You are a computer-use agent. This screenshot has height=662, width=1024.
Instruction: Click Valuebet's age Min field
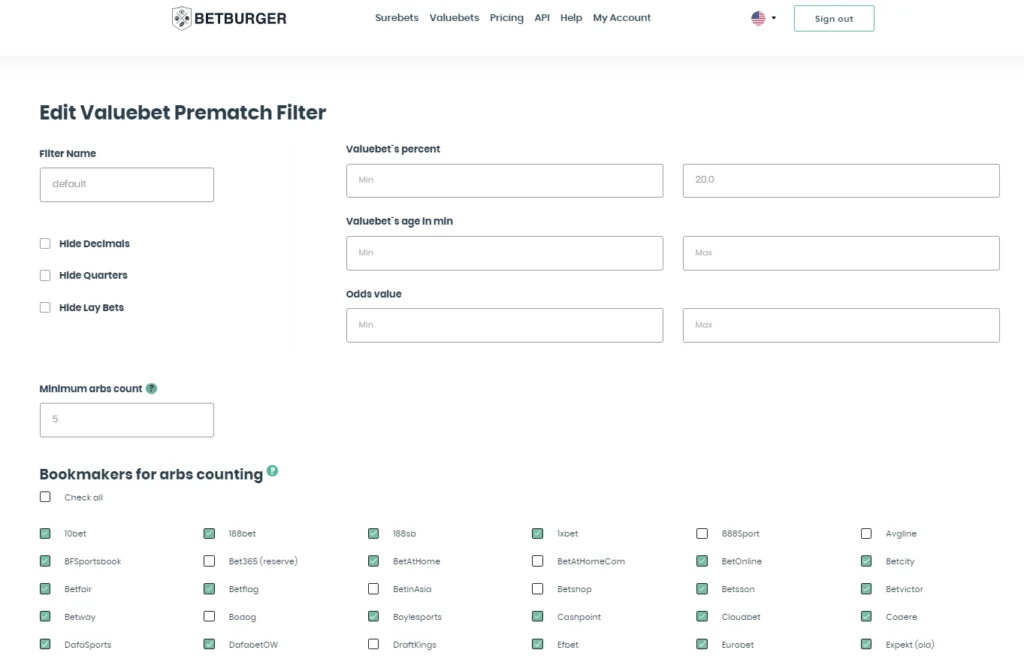pos(504,253)
